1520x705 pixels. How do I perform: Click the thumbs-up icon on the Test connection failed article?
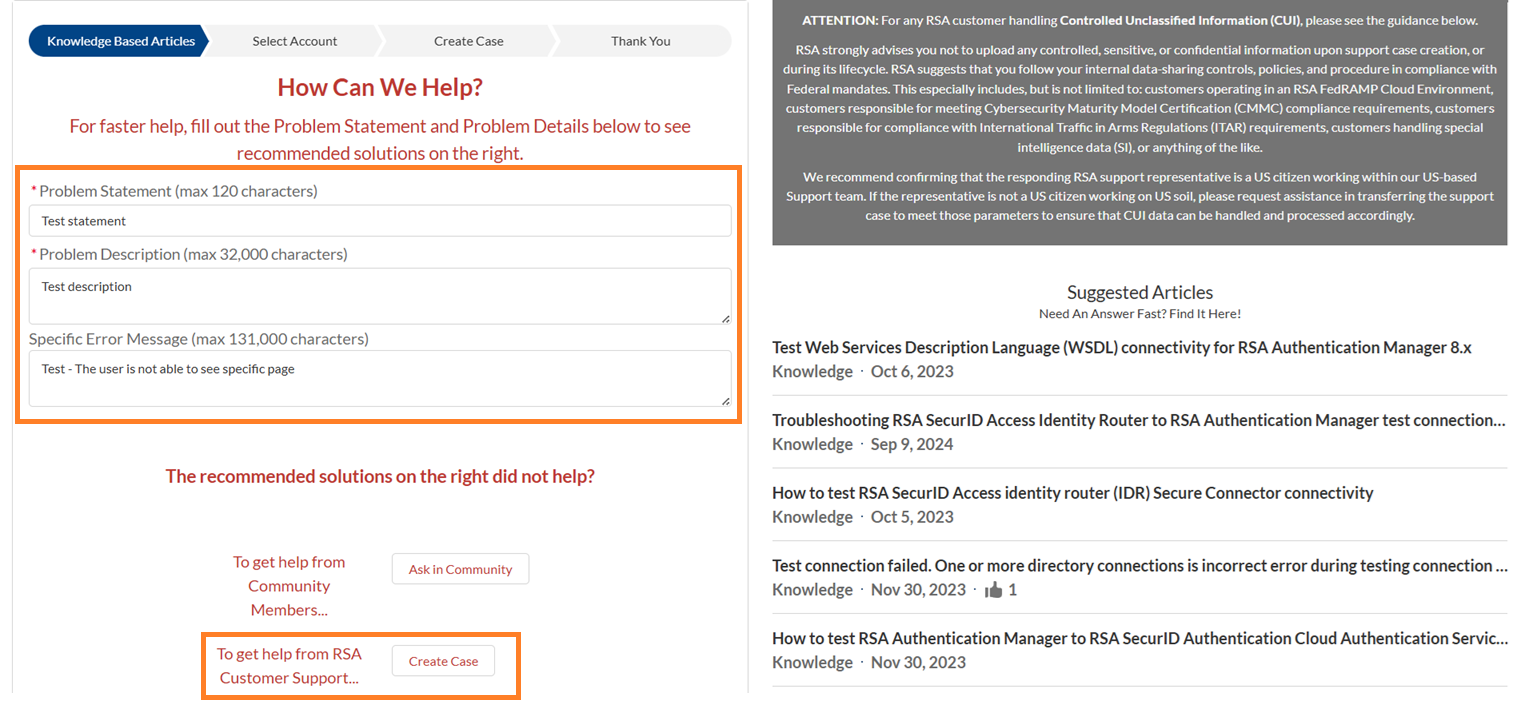pyautogui.click(x=993, y=590)
